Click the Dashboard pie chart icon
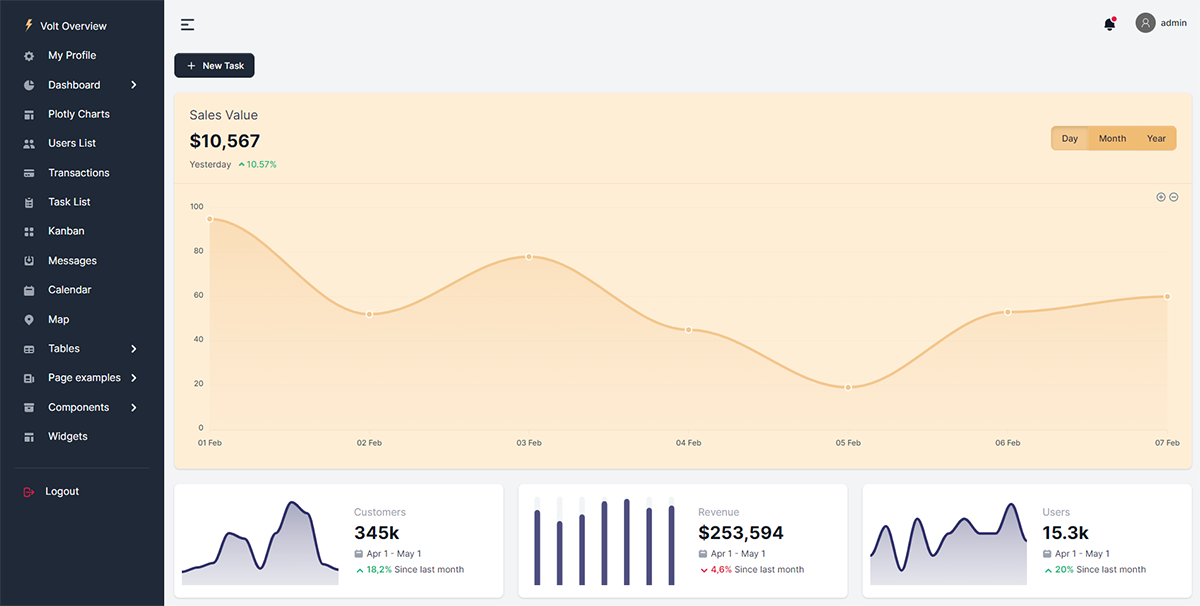This screenshot has width=1200, height=606. (29, 85)
